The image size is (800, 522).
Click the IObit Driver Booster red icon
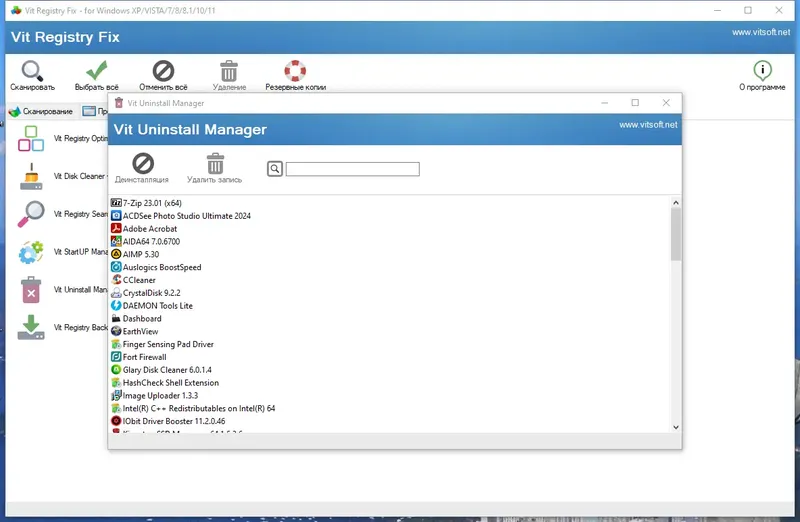point(116,421)
